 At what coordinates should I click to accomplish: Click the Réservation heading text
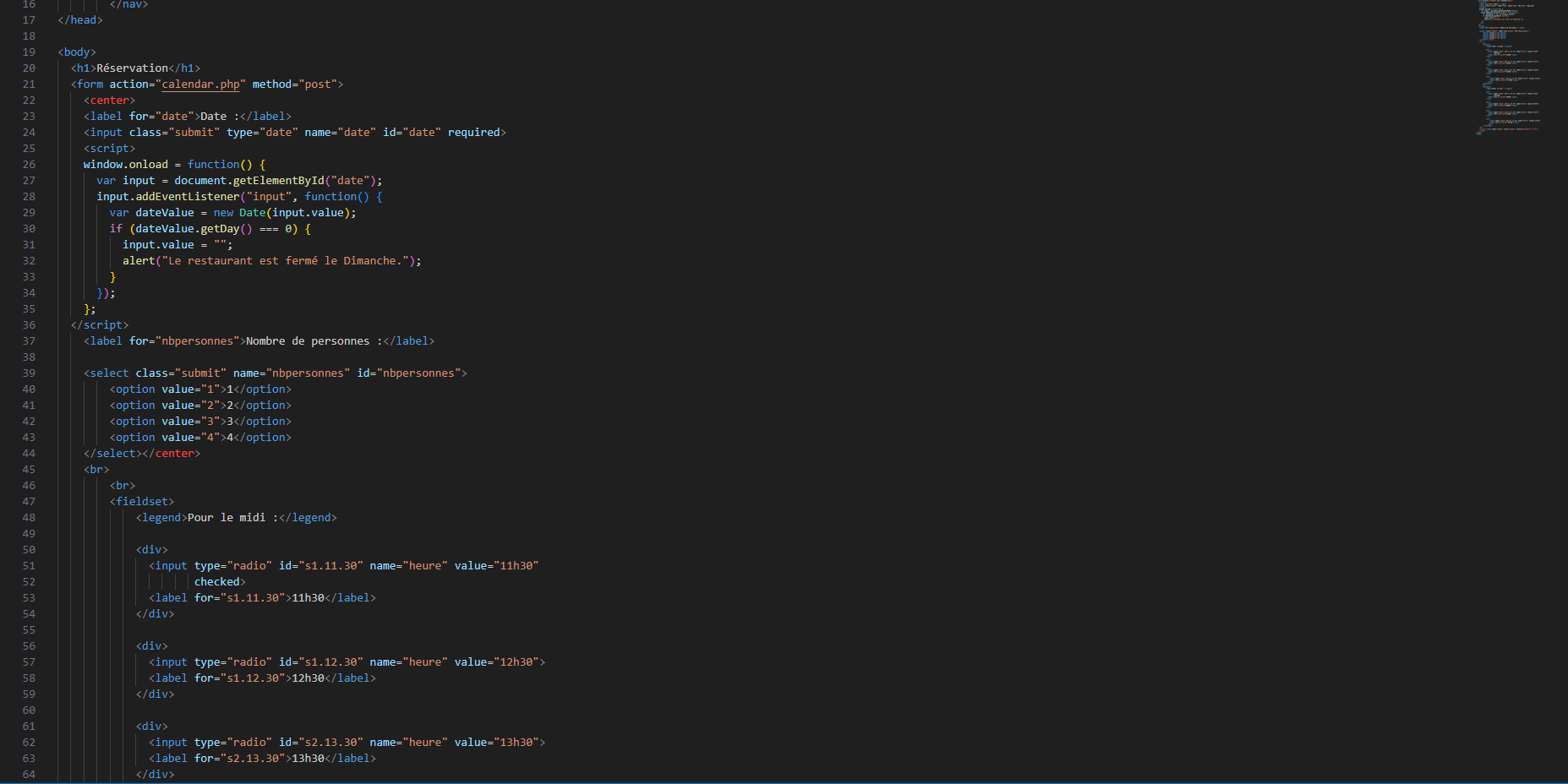point(132,68)
